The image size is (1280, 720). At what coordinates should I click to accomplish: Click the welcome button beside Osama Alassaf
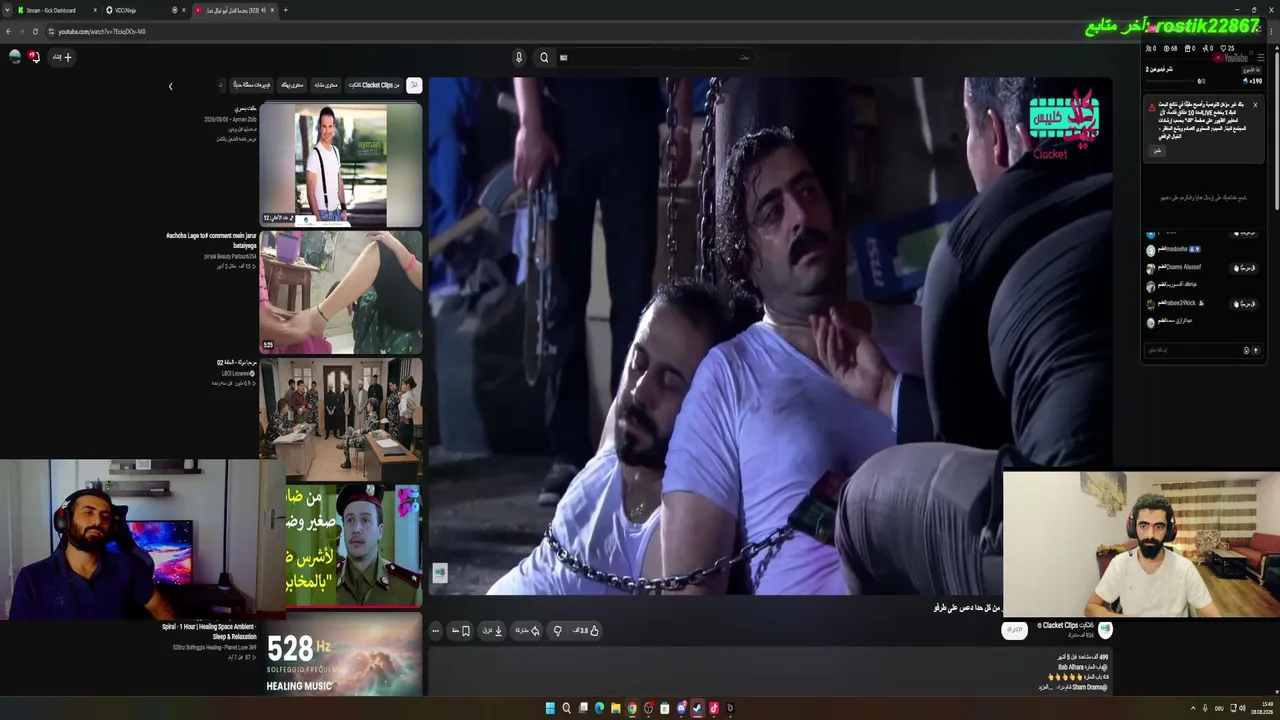click(1245, 268)
